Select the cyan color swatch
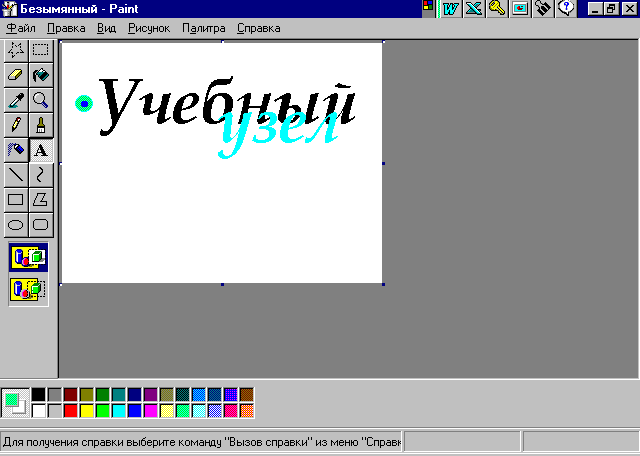Viewport: 640px width, 456px height. (x=119, y=411)
